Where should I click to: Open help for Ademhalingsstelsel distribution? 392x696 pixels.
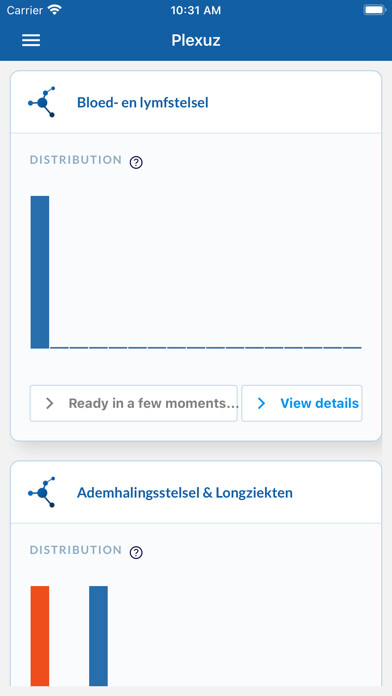(136, 553)
